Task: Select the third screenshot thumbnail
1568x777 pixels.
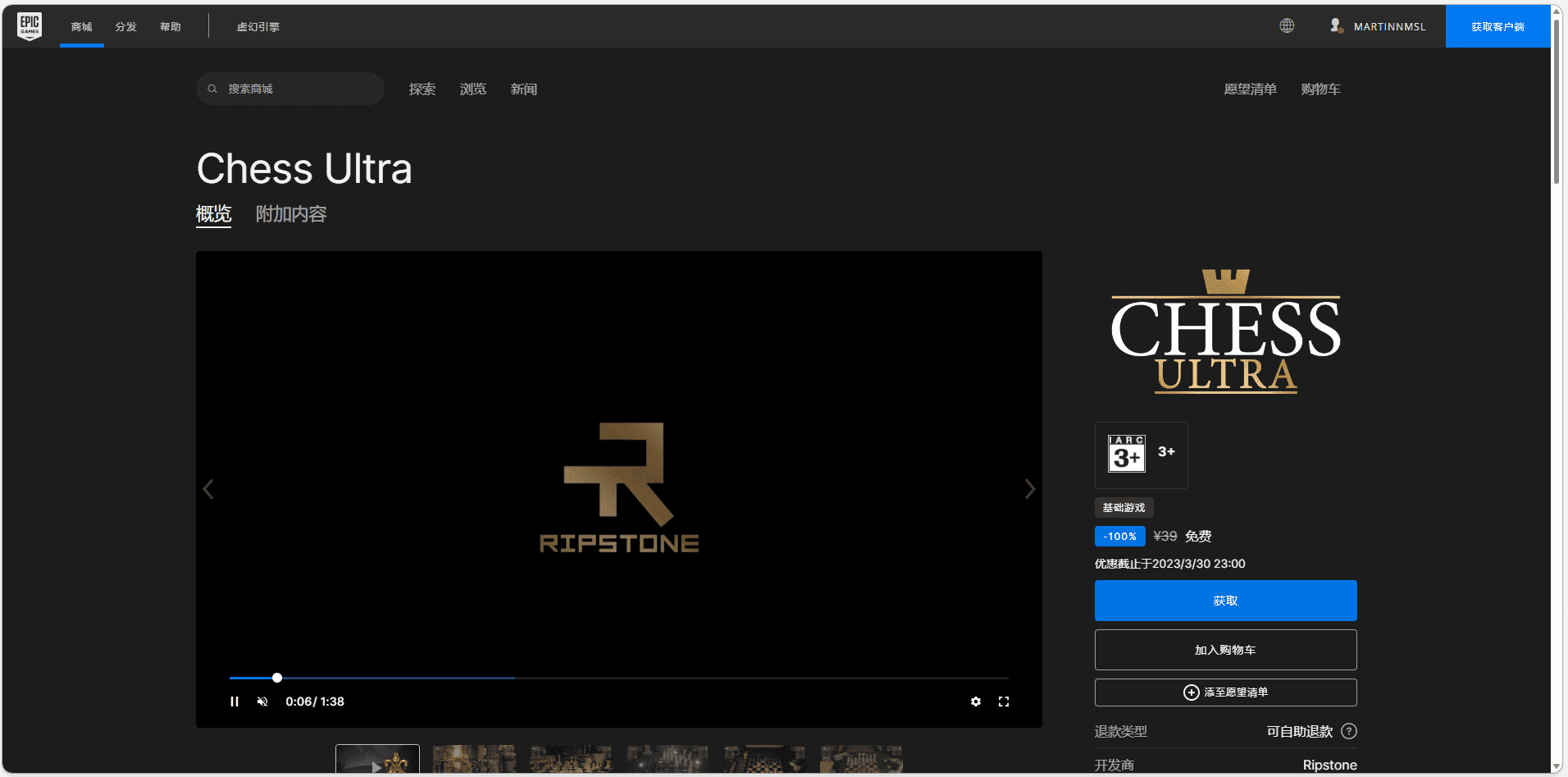Action: [x=571, y=759]
